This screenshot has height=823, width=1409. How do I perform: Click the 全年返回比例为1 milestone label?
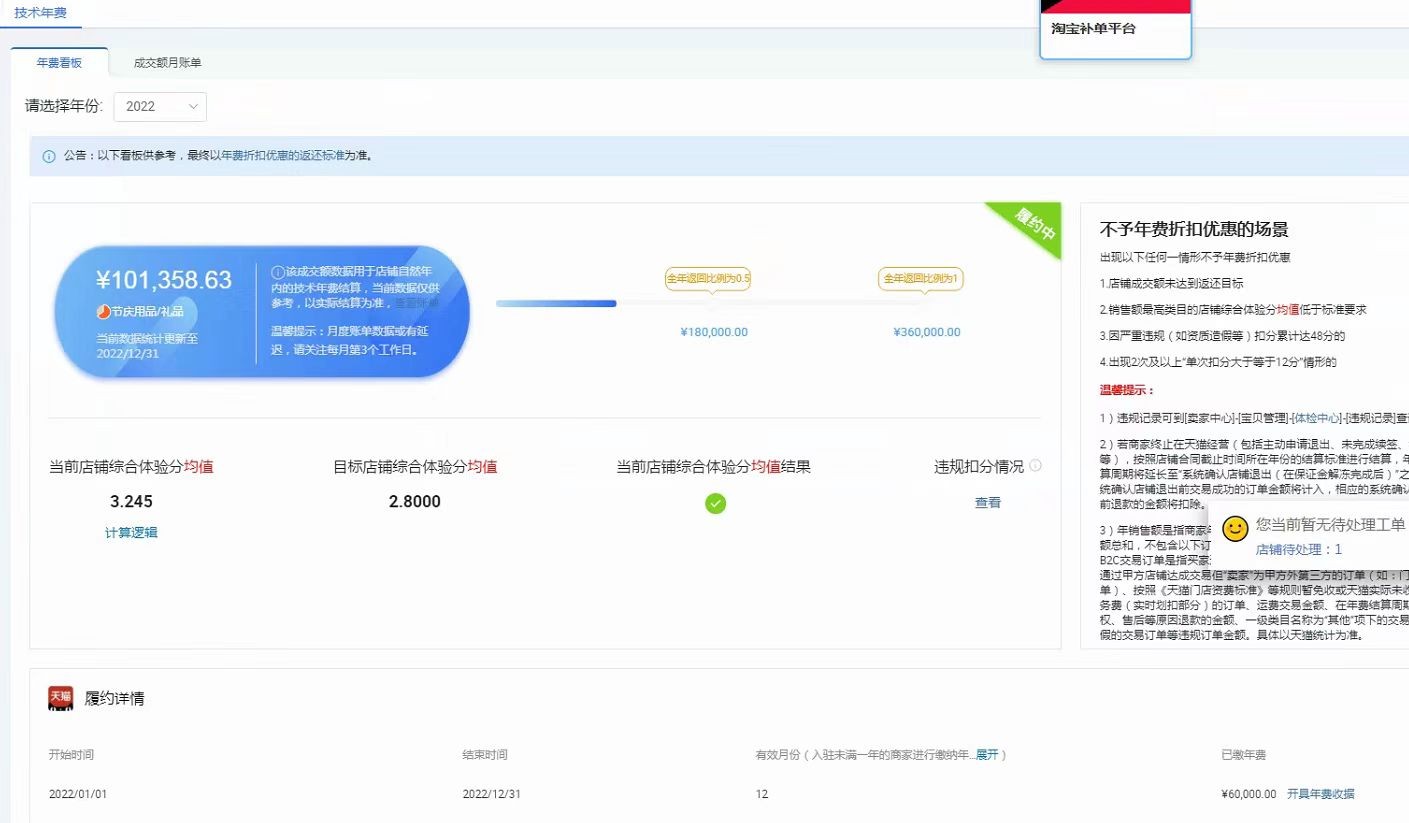click(x=921, y=278)
